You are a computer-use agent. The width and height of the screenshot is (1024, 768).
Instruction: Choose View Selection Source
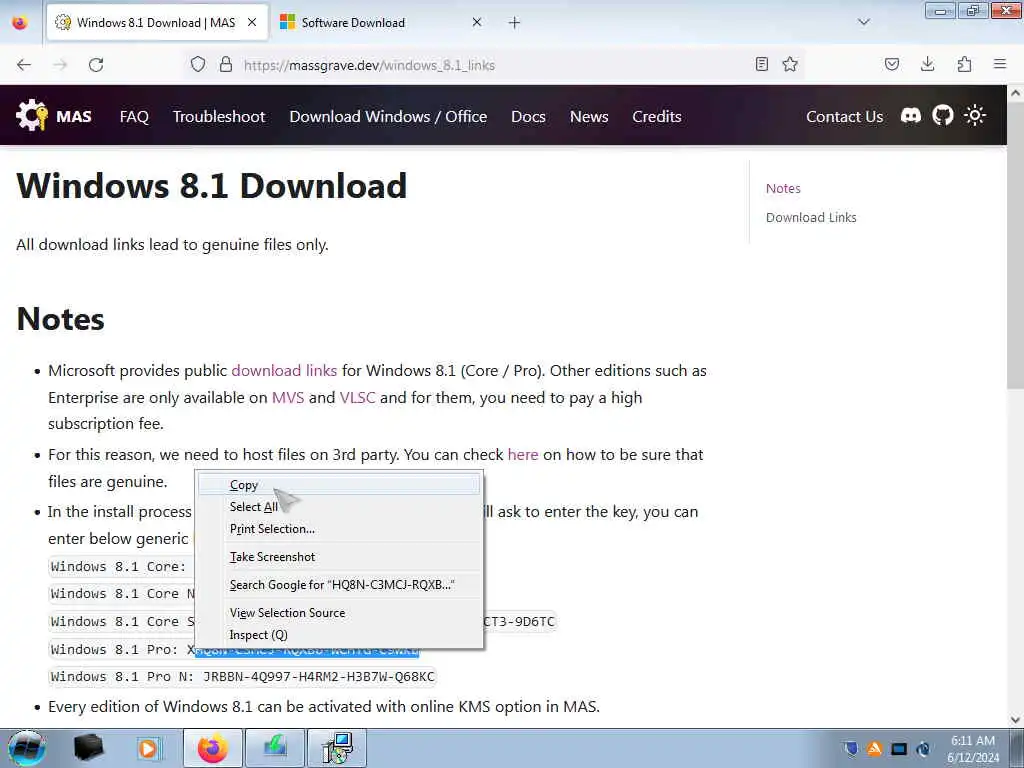pyautogui.click(x=339, y=613)
